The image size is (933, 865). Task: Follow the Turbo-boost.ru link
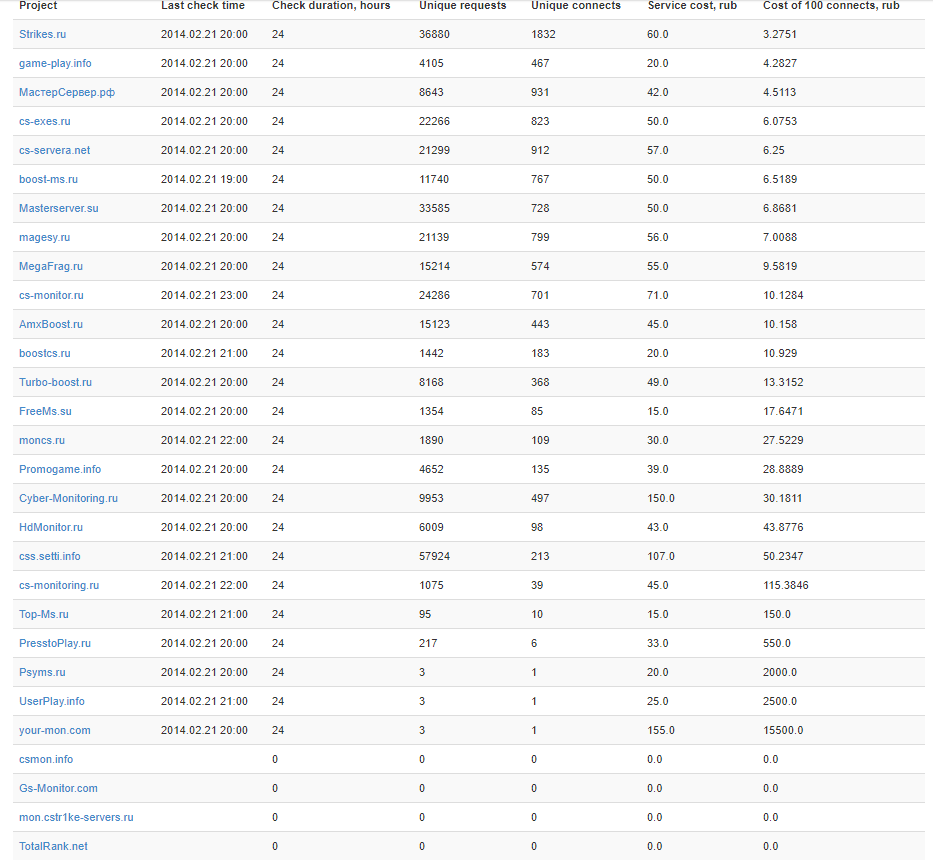[x=55, y=383]
